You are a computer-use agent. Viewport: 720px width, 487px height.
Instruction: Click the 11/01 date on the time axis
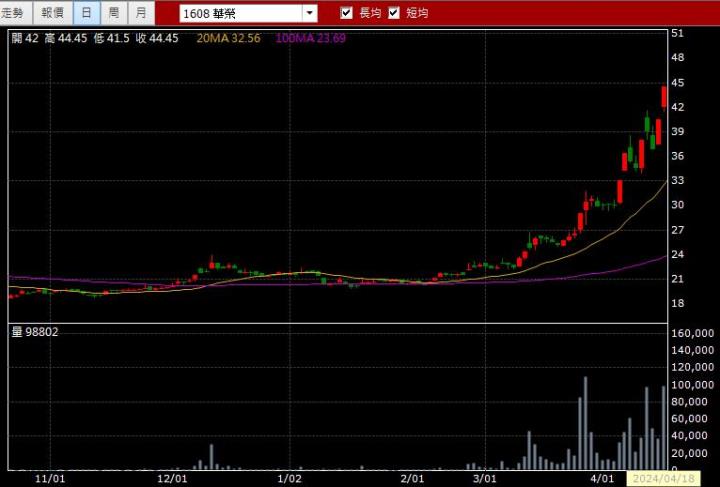pyautogui.click(x=50, y=479)
